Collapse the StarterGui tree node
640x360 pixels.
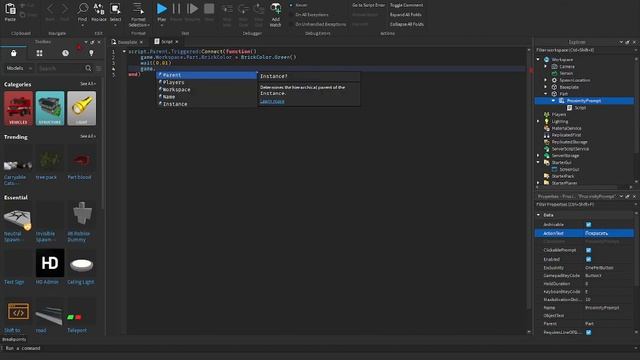coord(538,162)
